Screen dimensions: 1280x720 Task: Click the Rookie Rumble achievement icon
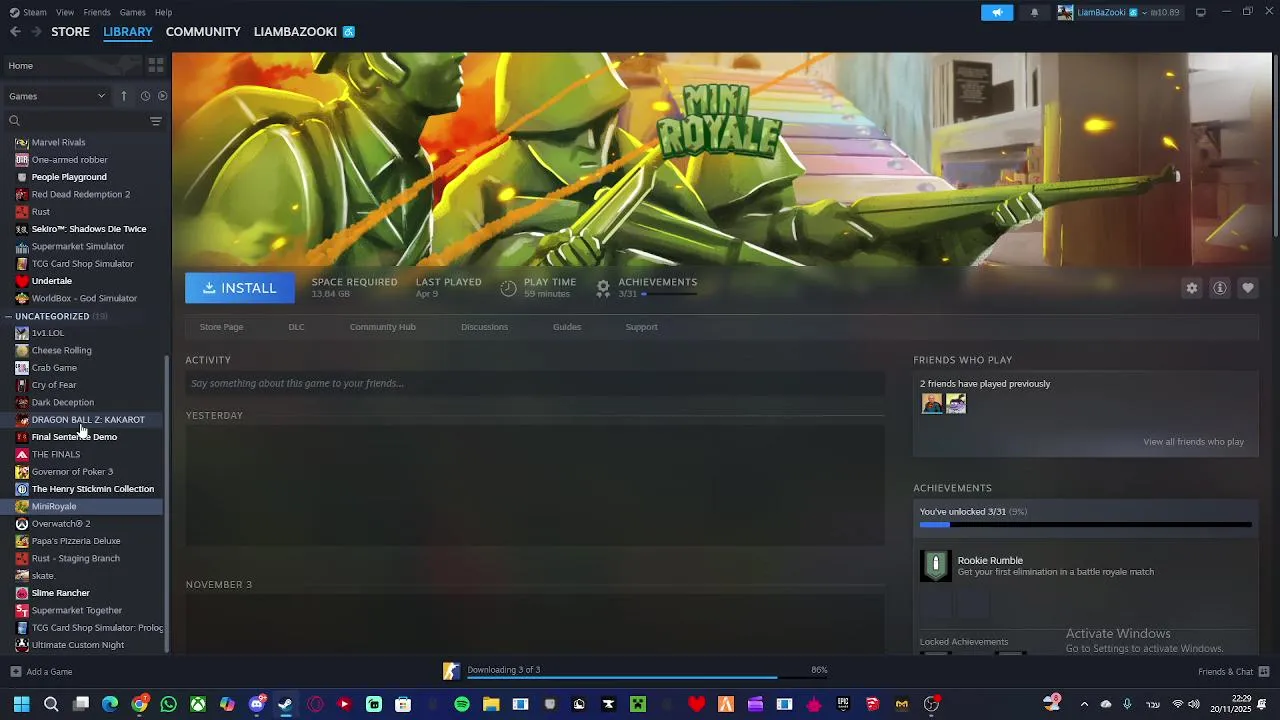935,566
